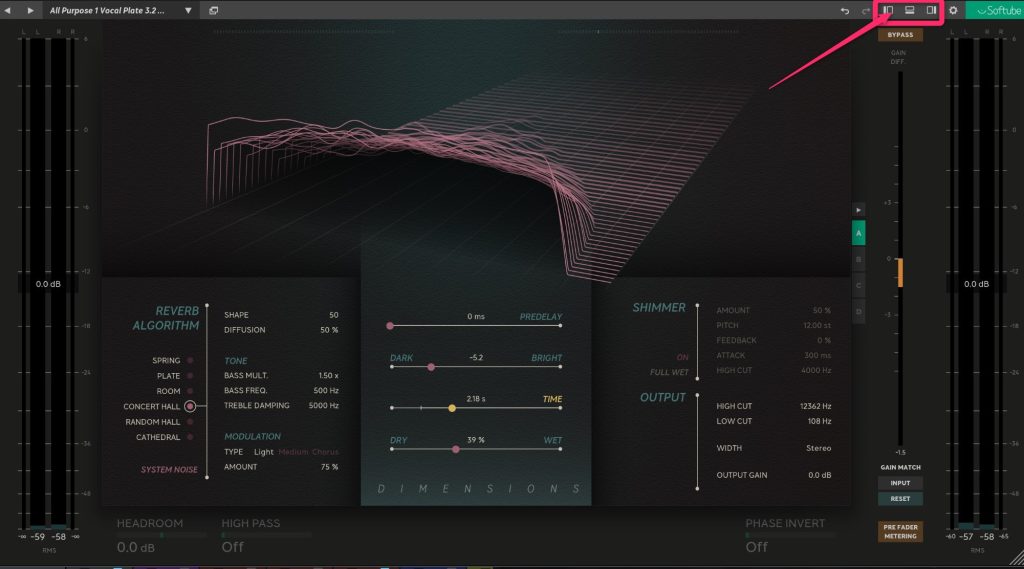The height and width of the screenshot is (569, 1024).
Task: Select the Spring reverb algorithm
Action: 189,360
